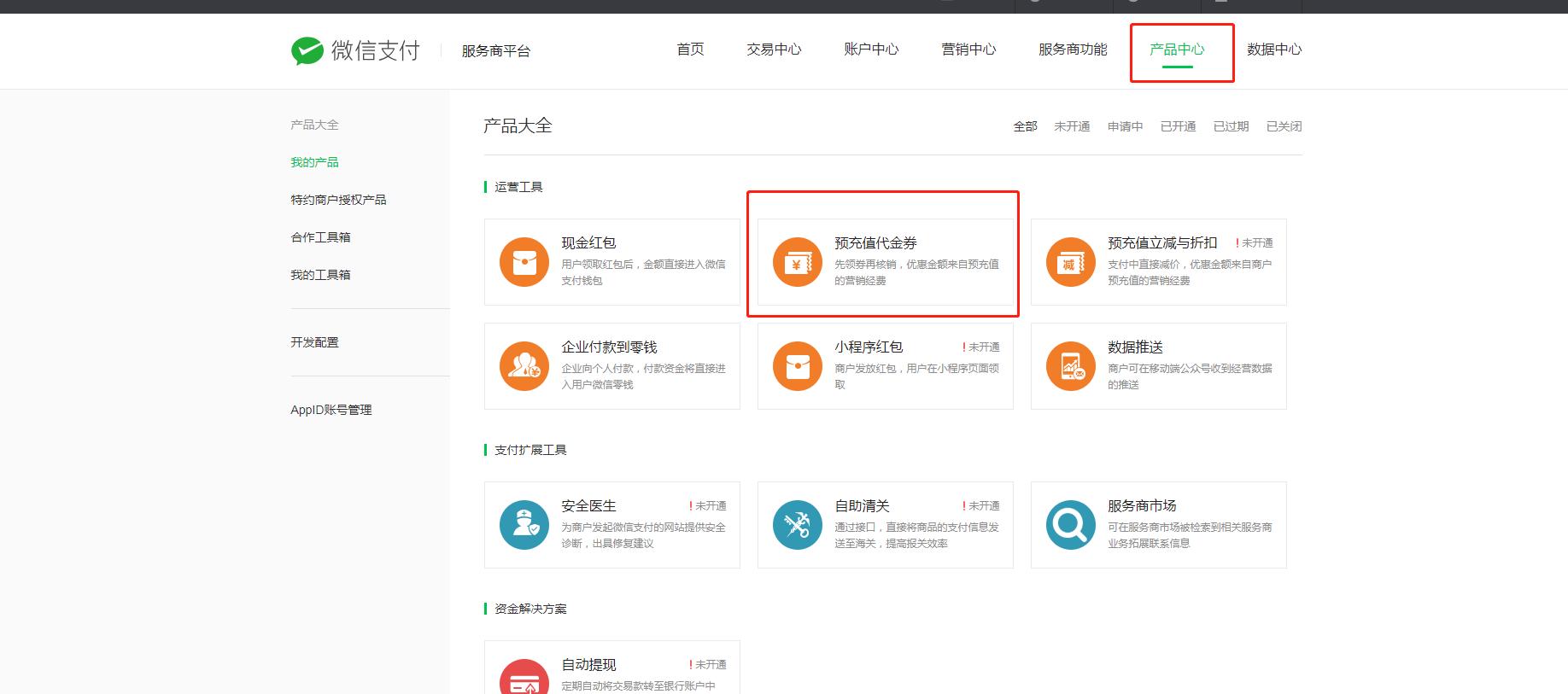Filter products by 未开通

point(1072,126)
